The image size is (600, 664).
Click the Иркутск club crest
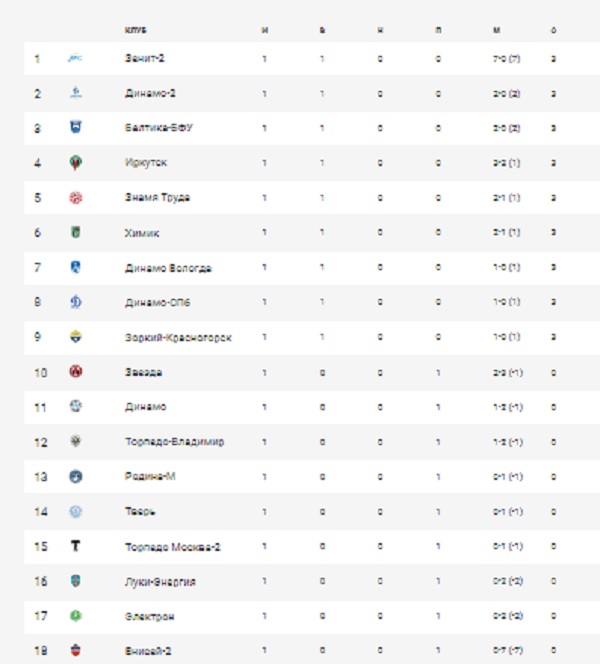coord(76,163)
